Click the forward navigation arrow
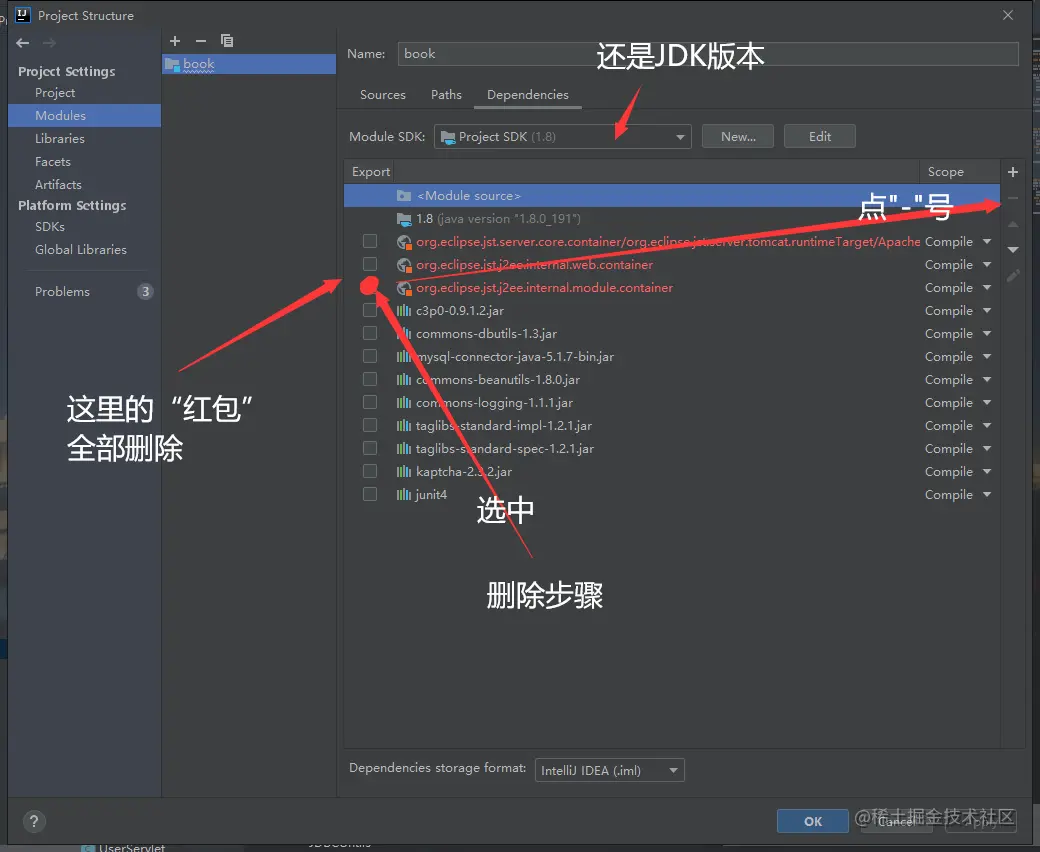 pyautogui.click(x=49, y=43)
